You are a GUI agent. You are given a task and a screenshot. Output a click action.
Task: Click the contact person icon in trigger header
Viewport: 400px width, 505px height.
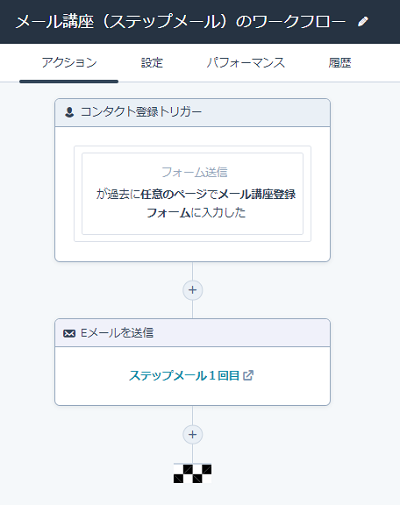tap(69, 112)
